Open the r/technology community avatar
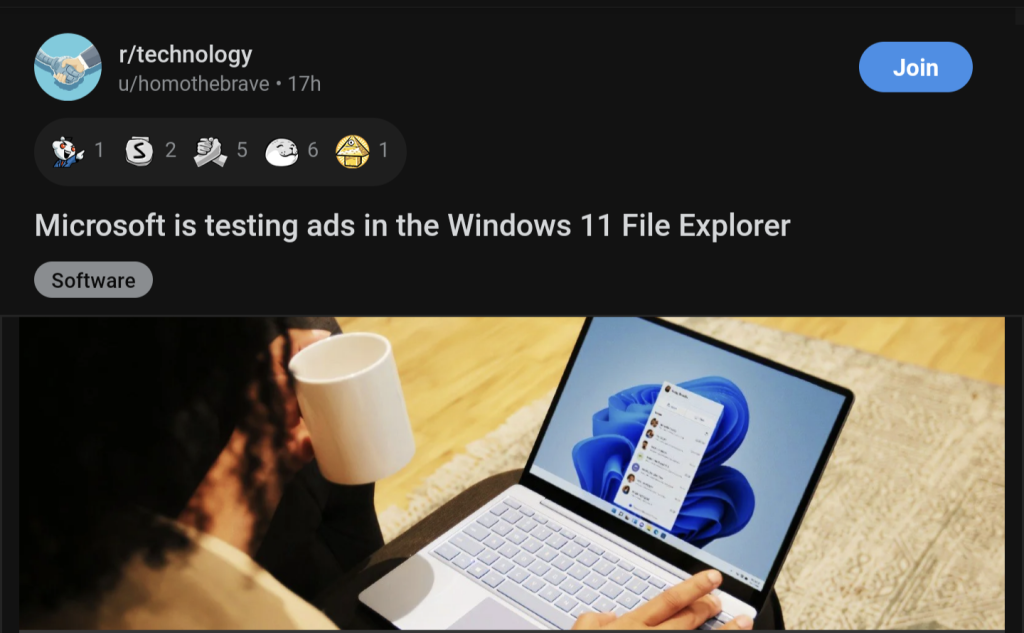 point(68,67)
